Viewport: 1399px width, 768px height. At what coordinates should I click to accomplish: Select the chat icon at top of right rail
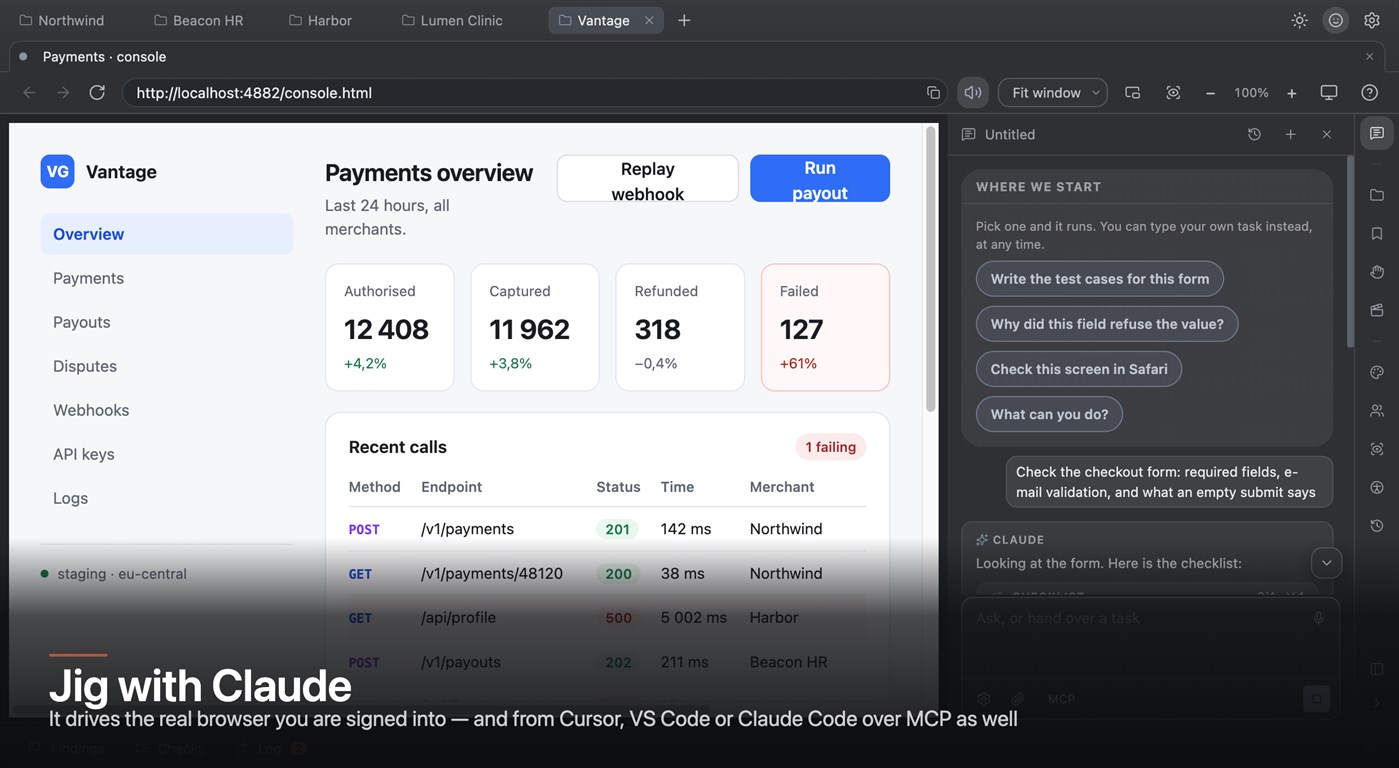pyautogui.click(x=1377, y=133)
